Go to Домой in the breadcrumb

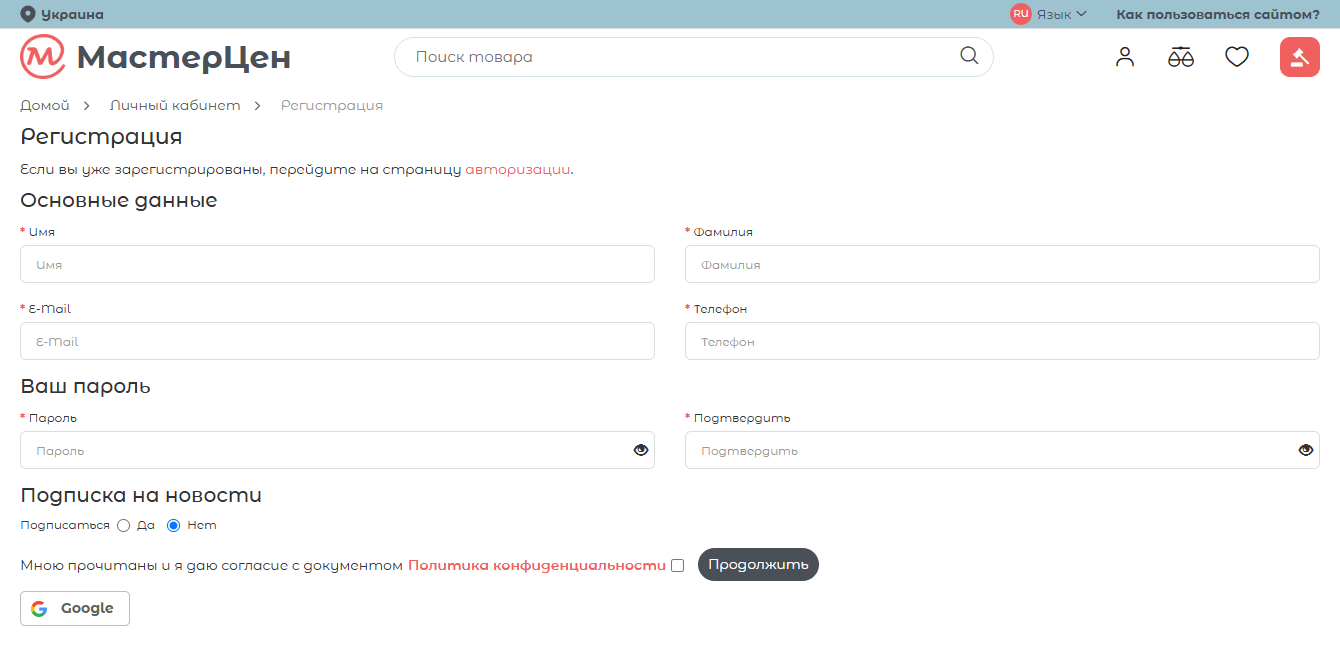click(45, 105)
